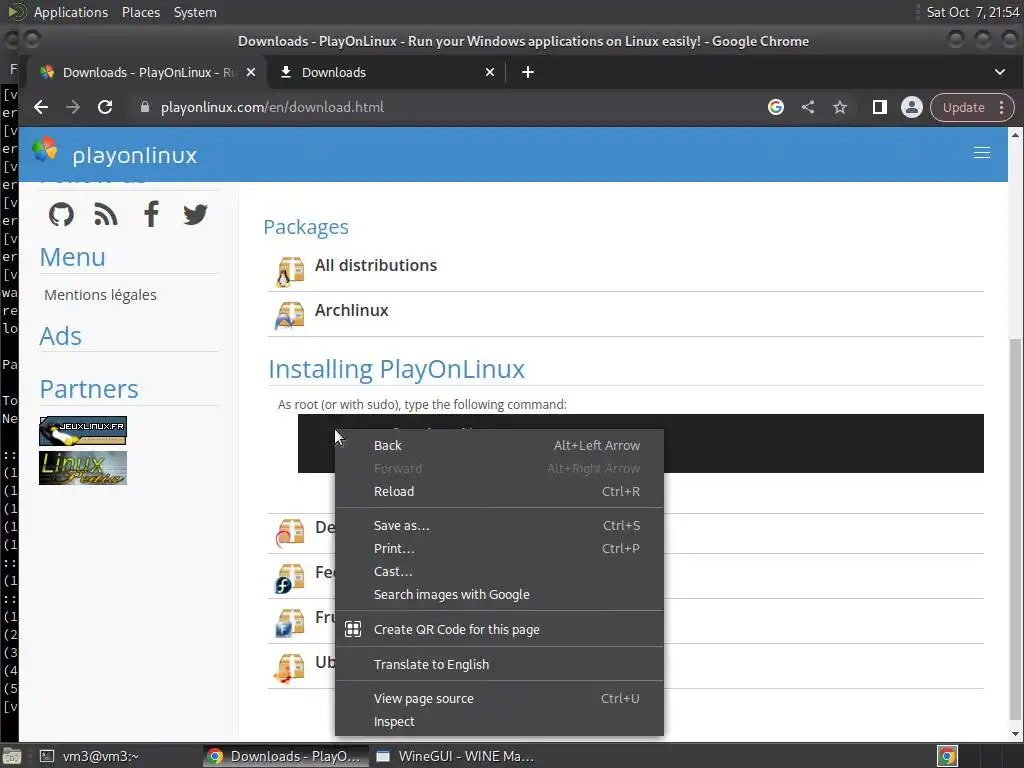Choose Back from the context menu
Viewport: 1024px width, 768px height.
click(x=500, y=445)
